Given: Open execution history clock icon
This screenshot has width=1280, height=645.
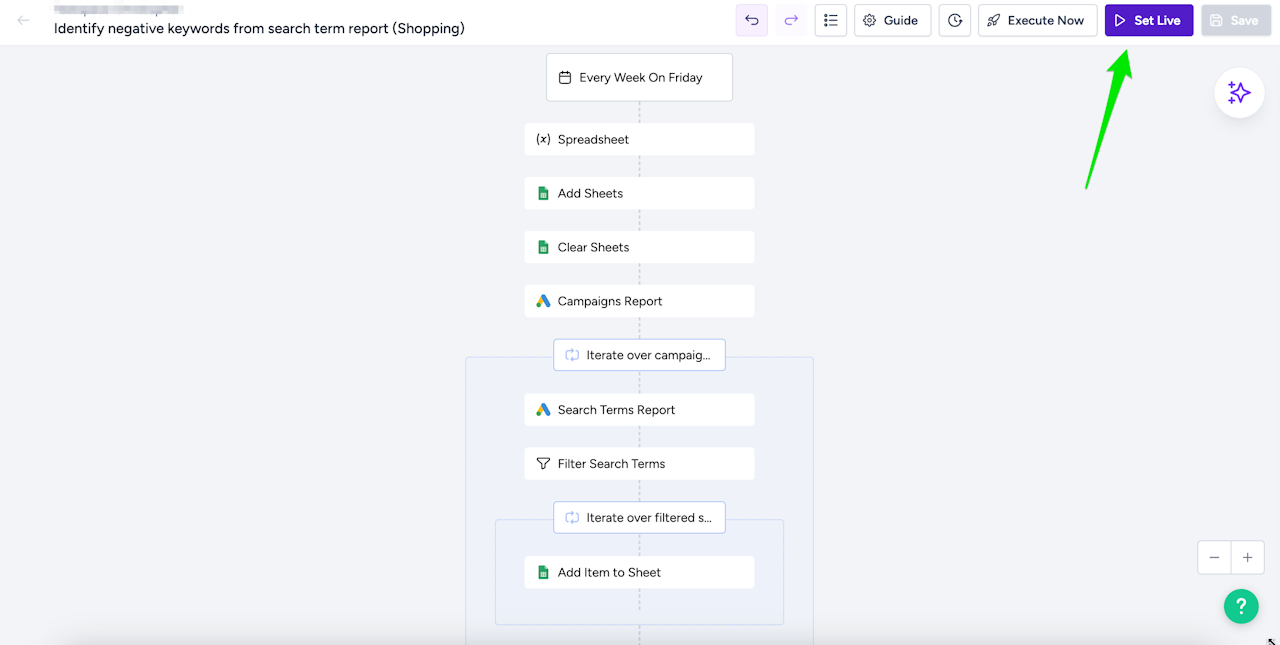Looking at the screenshot, I should click(955, 20).
